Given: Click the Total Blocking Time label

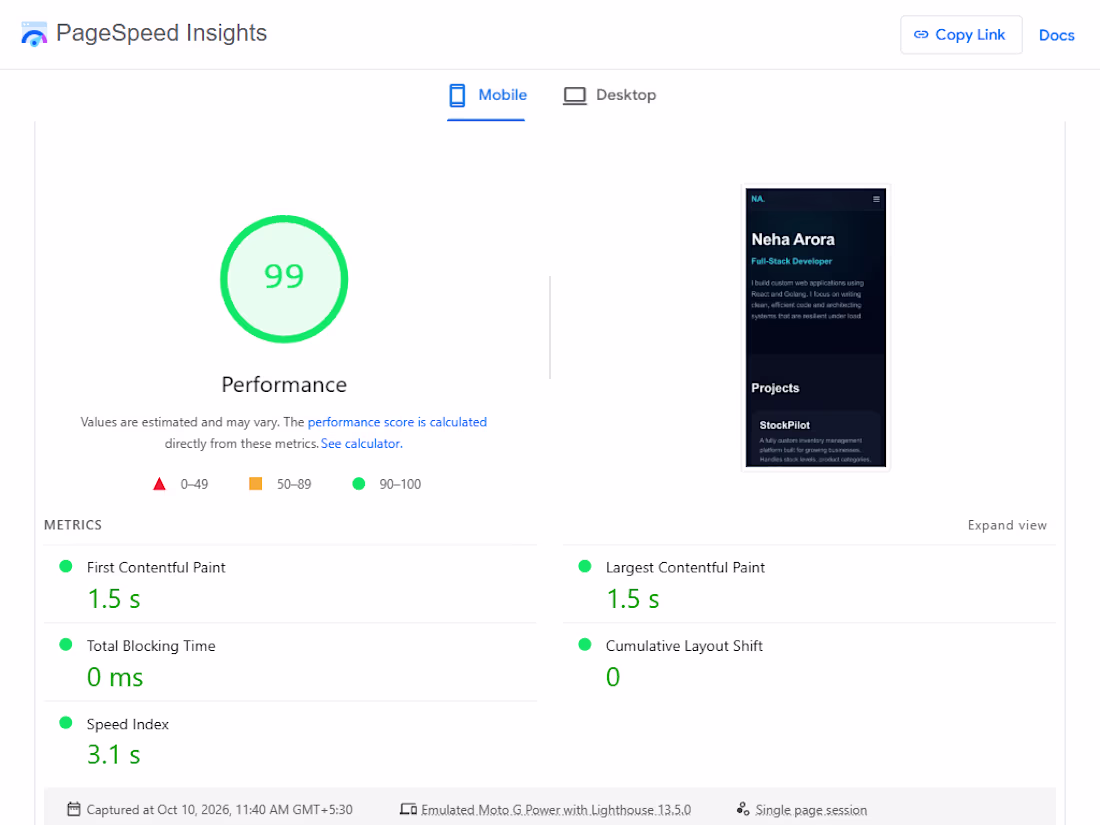Looking at the screenshot, I should [x=151, y=646].
